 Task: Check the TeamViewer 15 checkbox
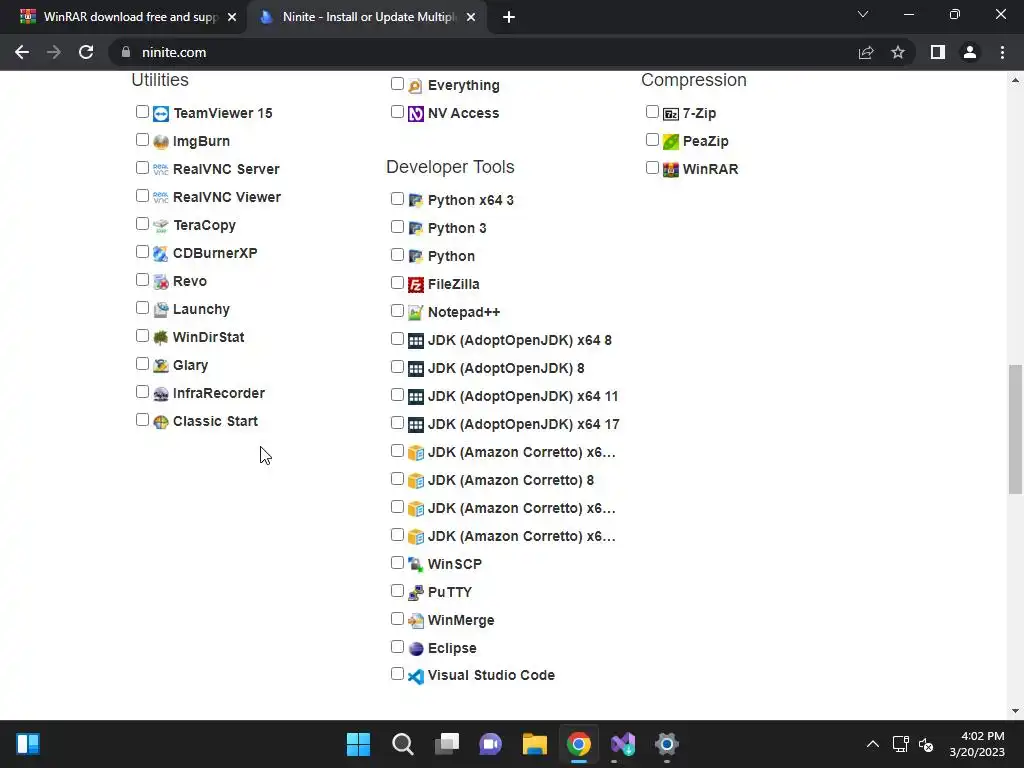(142, 112)
